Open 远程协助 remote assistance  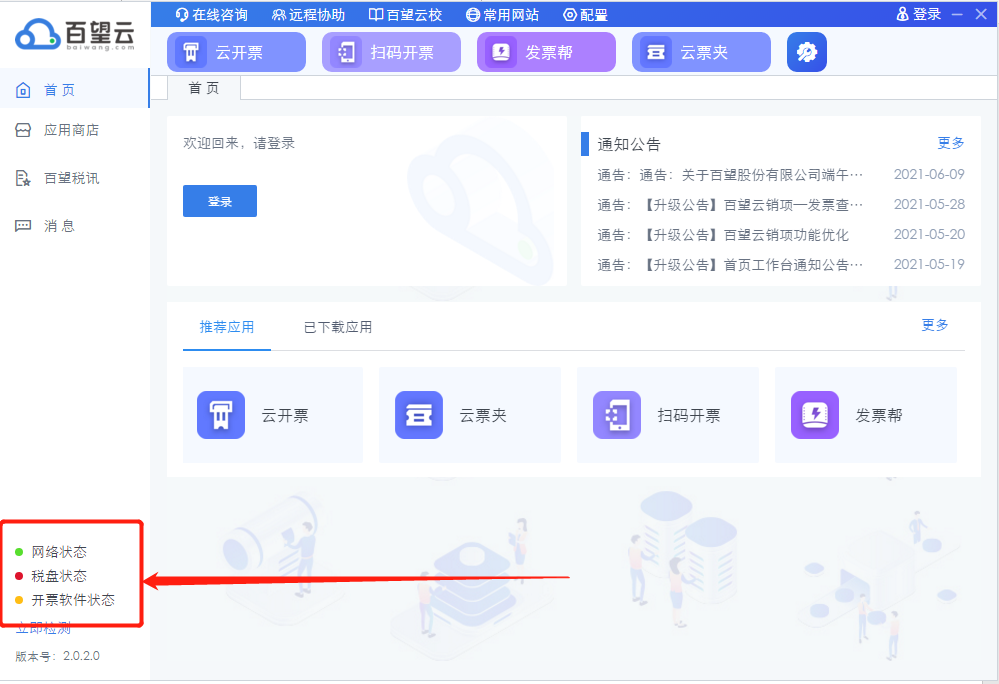(x=308, y=15)
